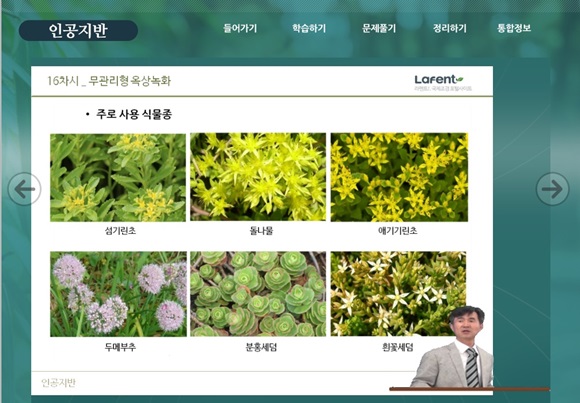Click the 섬기린초 caption text
580x403 pixels.
pos(120,231)
